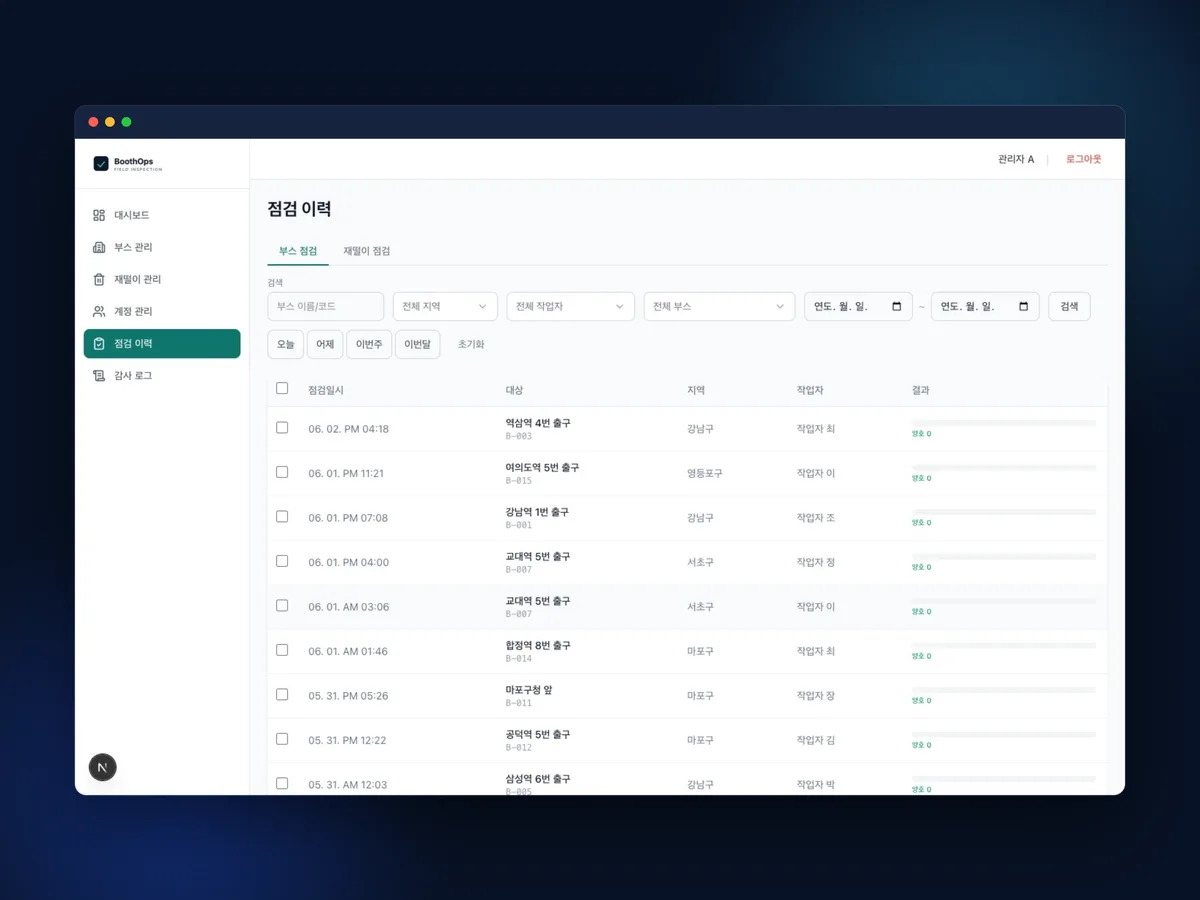The width and height of the screenshot is (1200, 900).
Task: Open the round N dev tools badge
Action: pyautogui.click(x=103, y=767)
